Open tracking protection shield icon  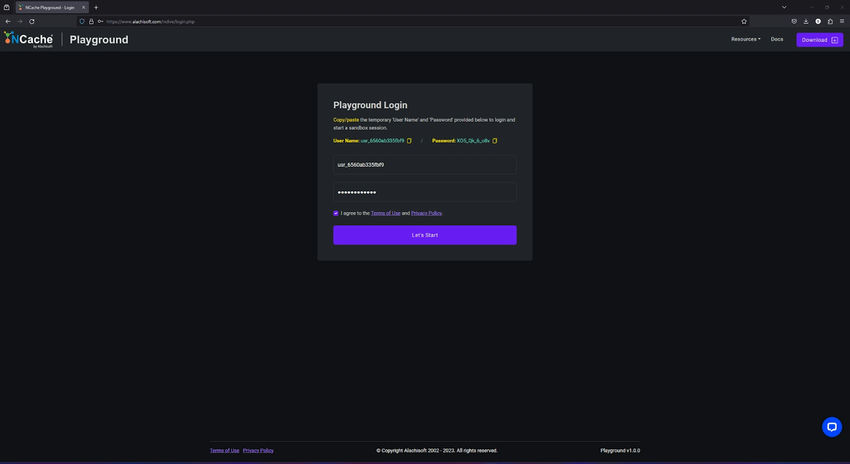(x=82, y=22)
